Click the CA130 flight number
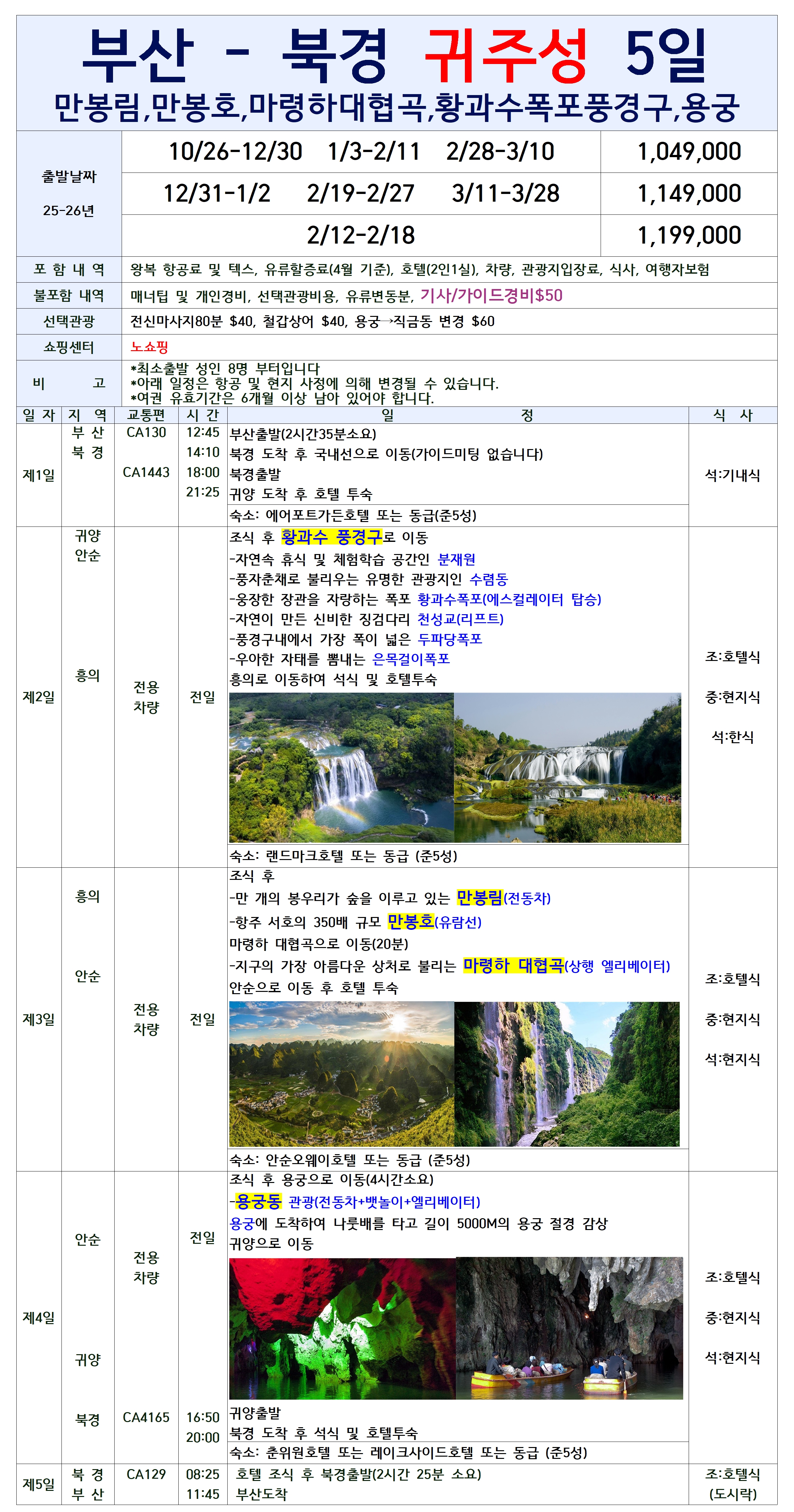 pyautogui.click(x=146, y=433)
